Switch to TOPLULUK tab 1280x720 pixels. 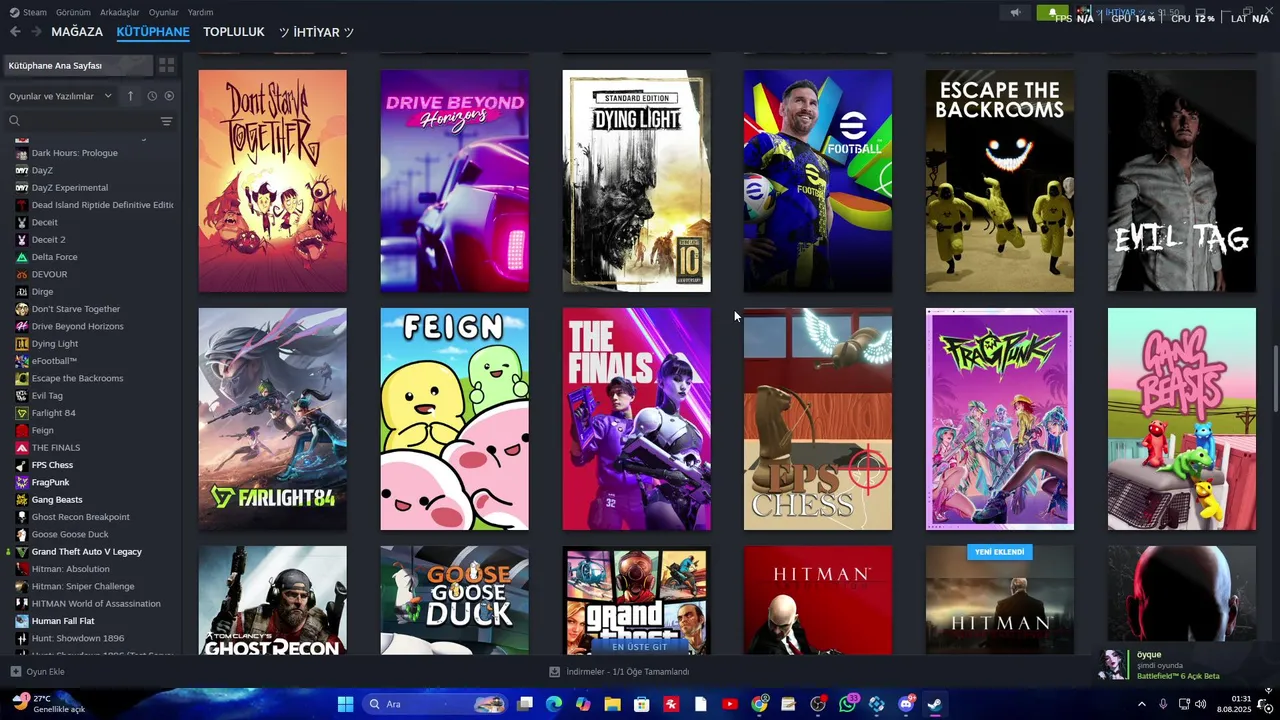(x=234, y=32)
